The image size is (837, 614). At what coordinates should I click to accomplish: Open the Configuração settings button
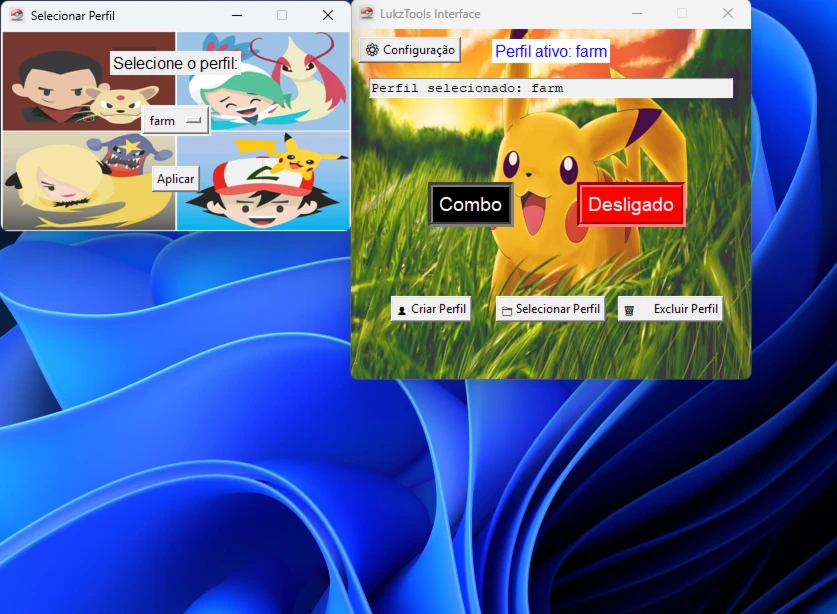point(410,50)
